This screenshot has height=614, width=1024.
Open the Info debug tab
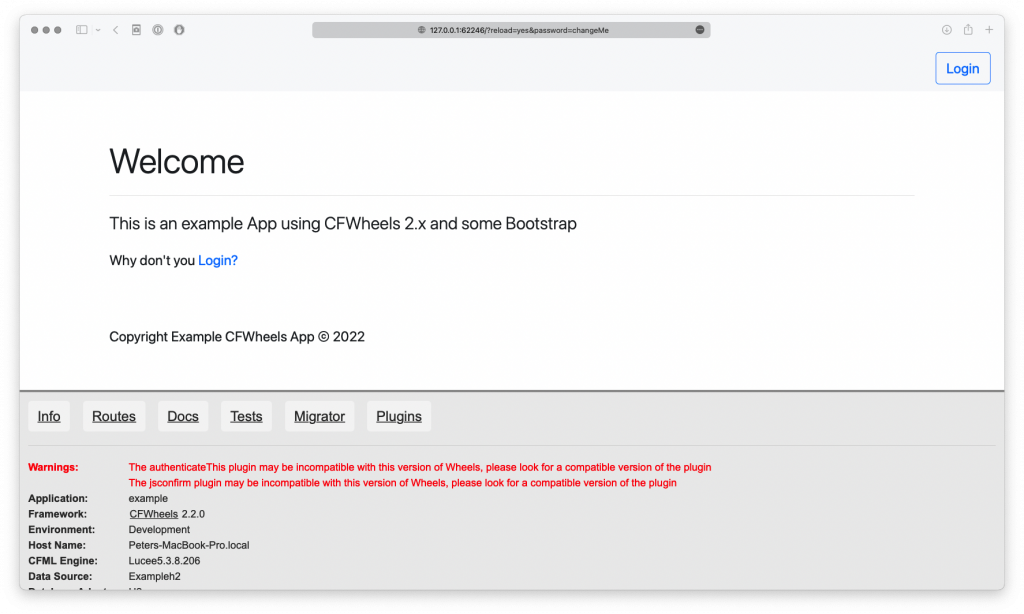[x=49, y=416]
